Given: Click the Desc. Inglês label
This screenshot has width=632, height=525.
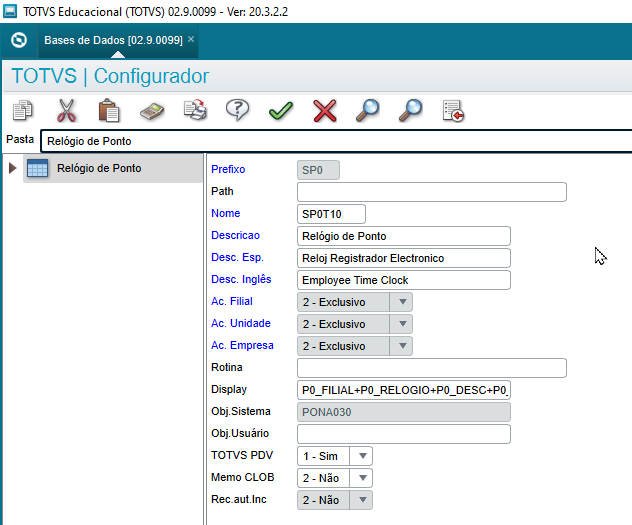Looking at the screenshot, I should (241, 279).
